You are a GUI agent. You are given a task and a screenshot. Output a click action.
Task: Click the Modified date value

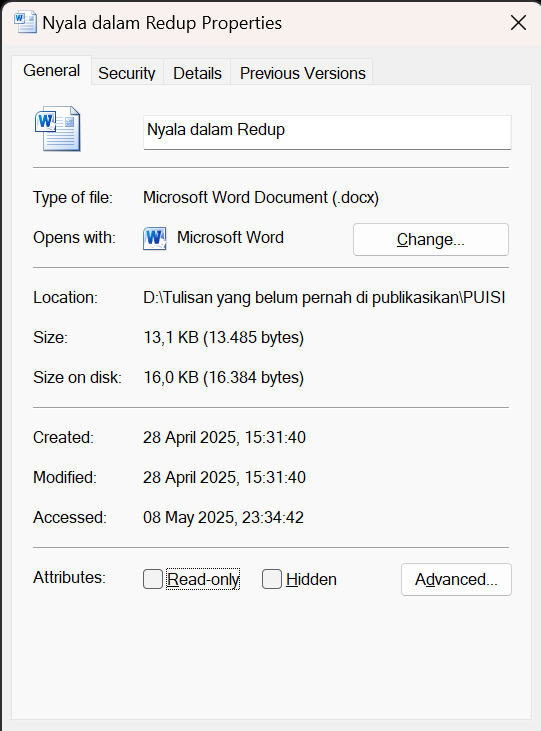[x=224, y=477]
